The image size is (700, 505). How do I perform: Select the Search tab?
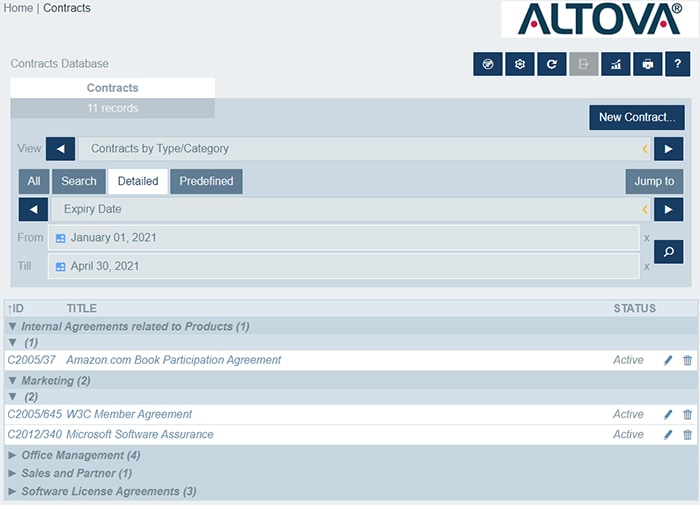79,181
